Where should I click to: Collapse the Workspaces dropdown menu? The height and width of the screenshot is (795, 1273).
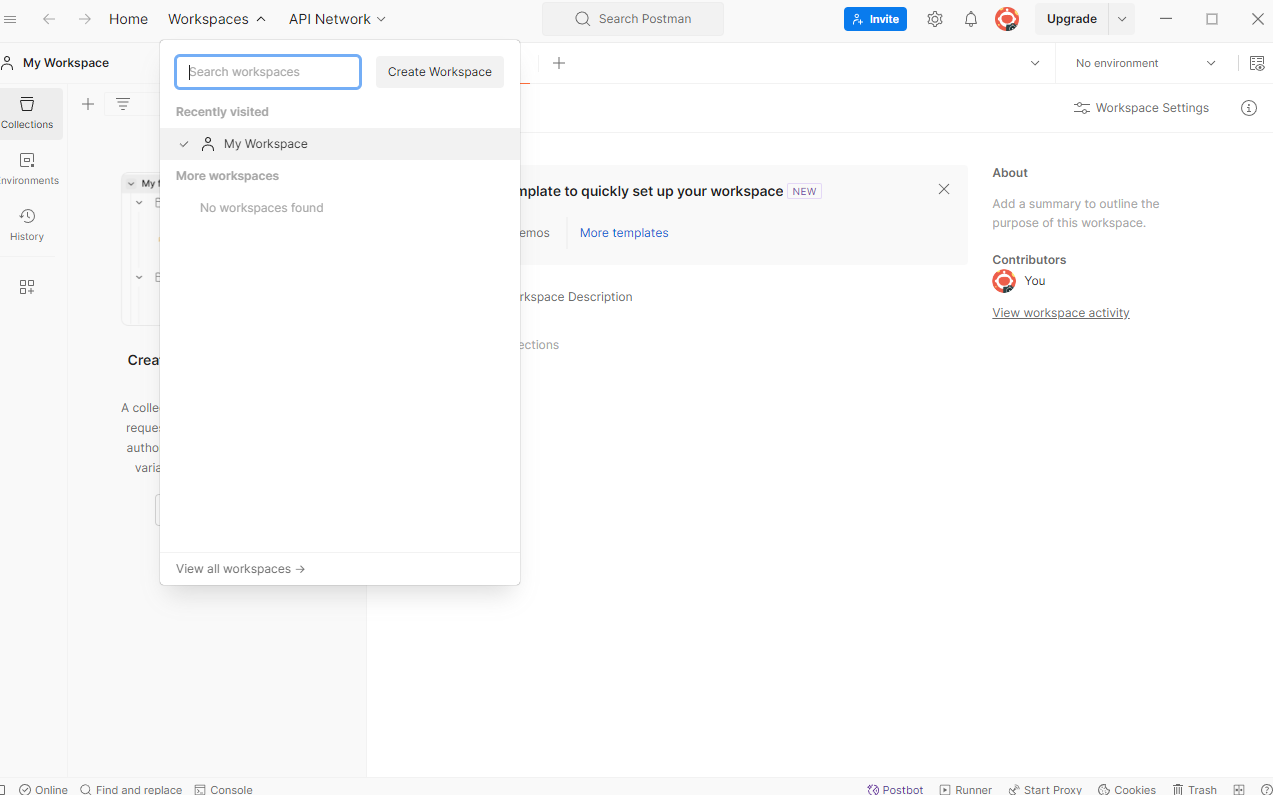(x=217, y=19)
